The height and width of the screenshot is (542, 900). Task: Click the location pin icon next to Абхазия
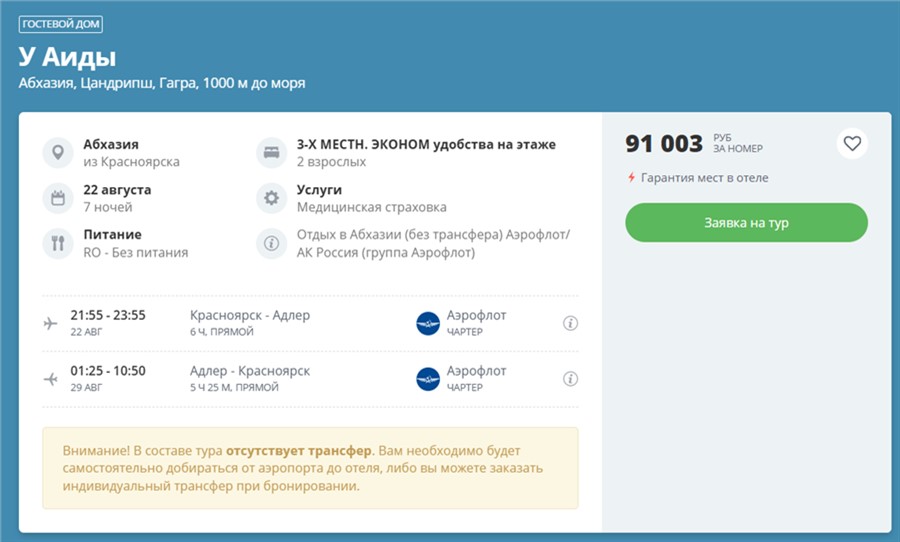58,153
